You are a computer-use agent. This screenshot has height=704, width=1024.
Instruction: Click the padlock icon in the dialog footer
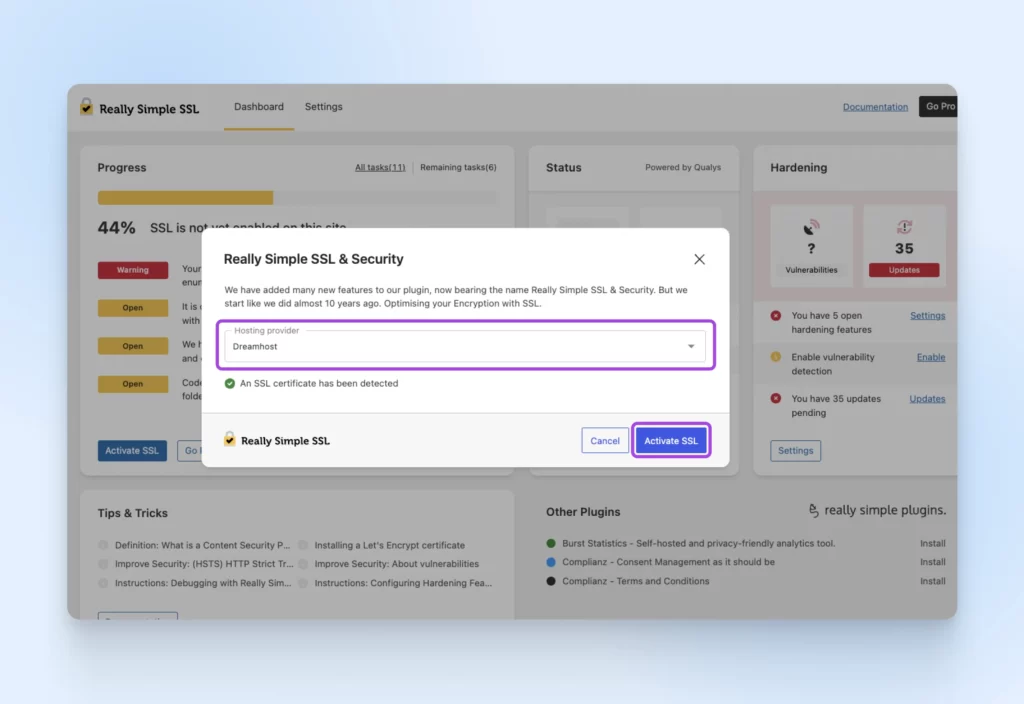pyautogui.click(x=229, y=439)
